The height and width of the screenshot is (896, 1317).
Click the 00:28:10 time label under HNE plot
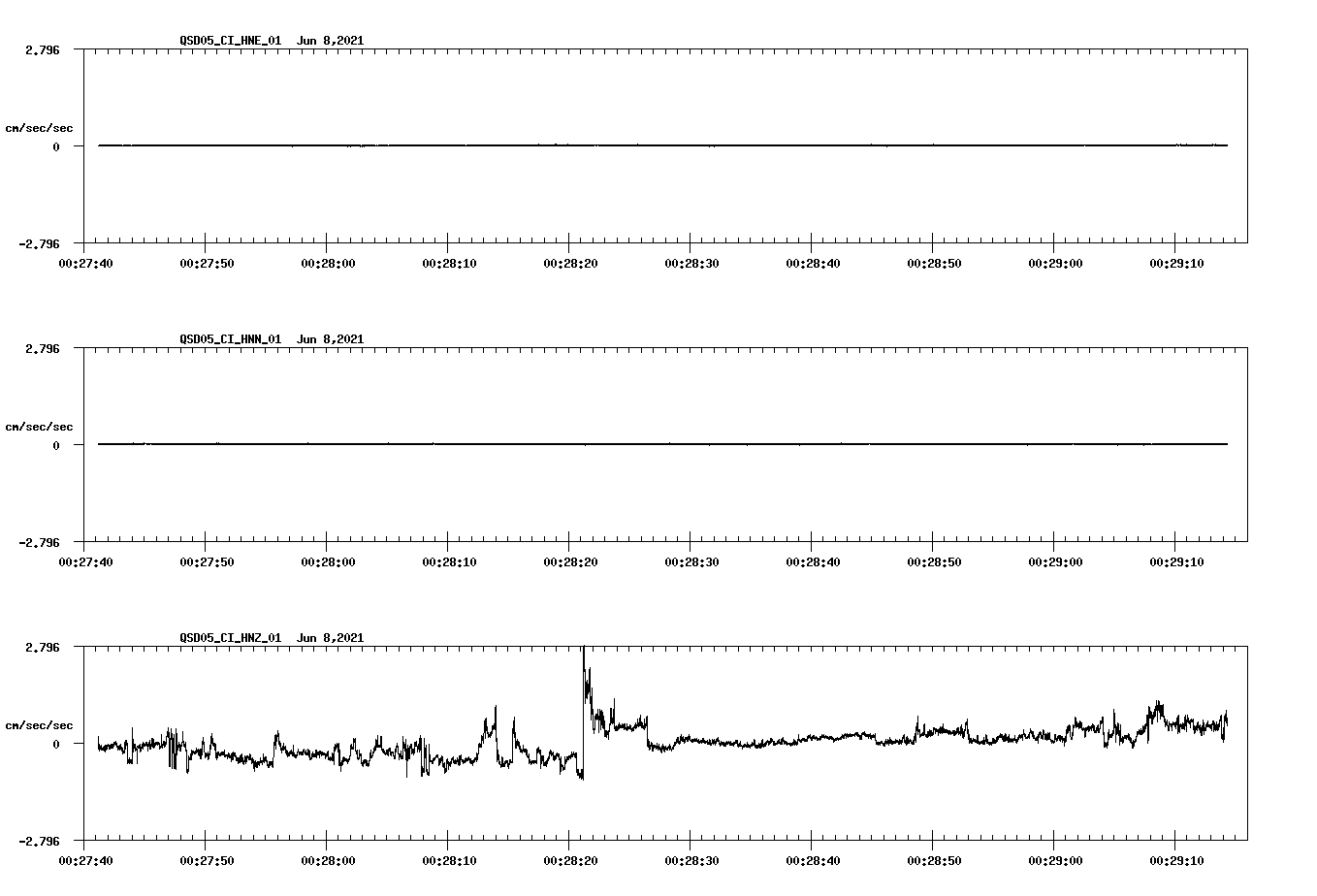coord(449,263)
